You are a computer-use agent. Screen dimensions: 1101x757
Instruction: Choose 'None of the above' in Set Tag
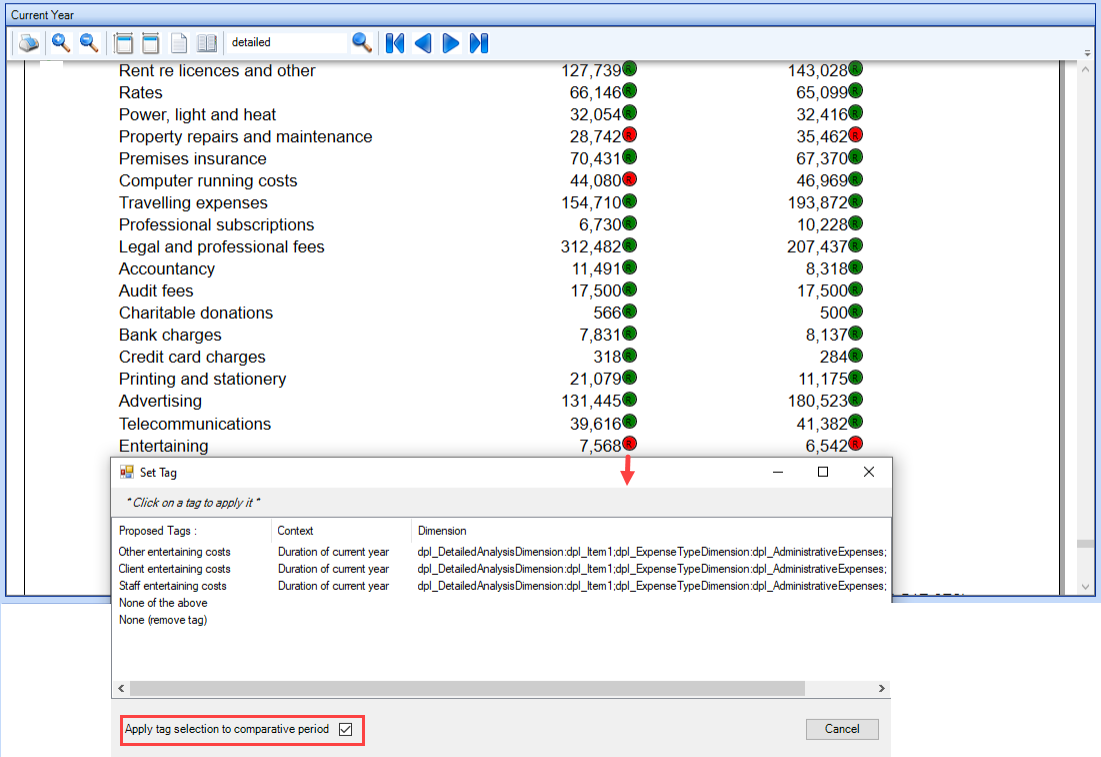[x=163, y=603]
